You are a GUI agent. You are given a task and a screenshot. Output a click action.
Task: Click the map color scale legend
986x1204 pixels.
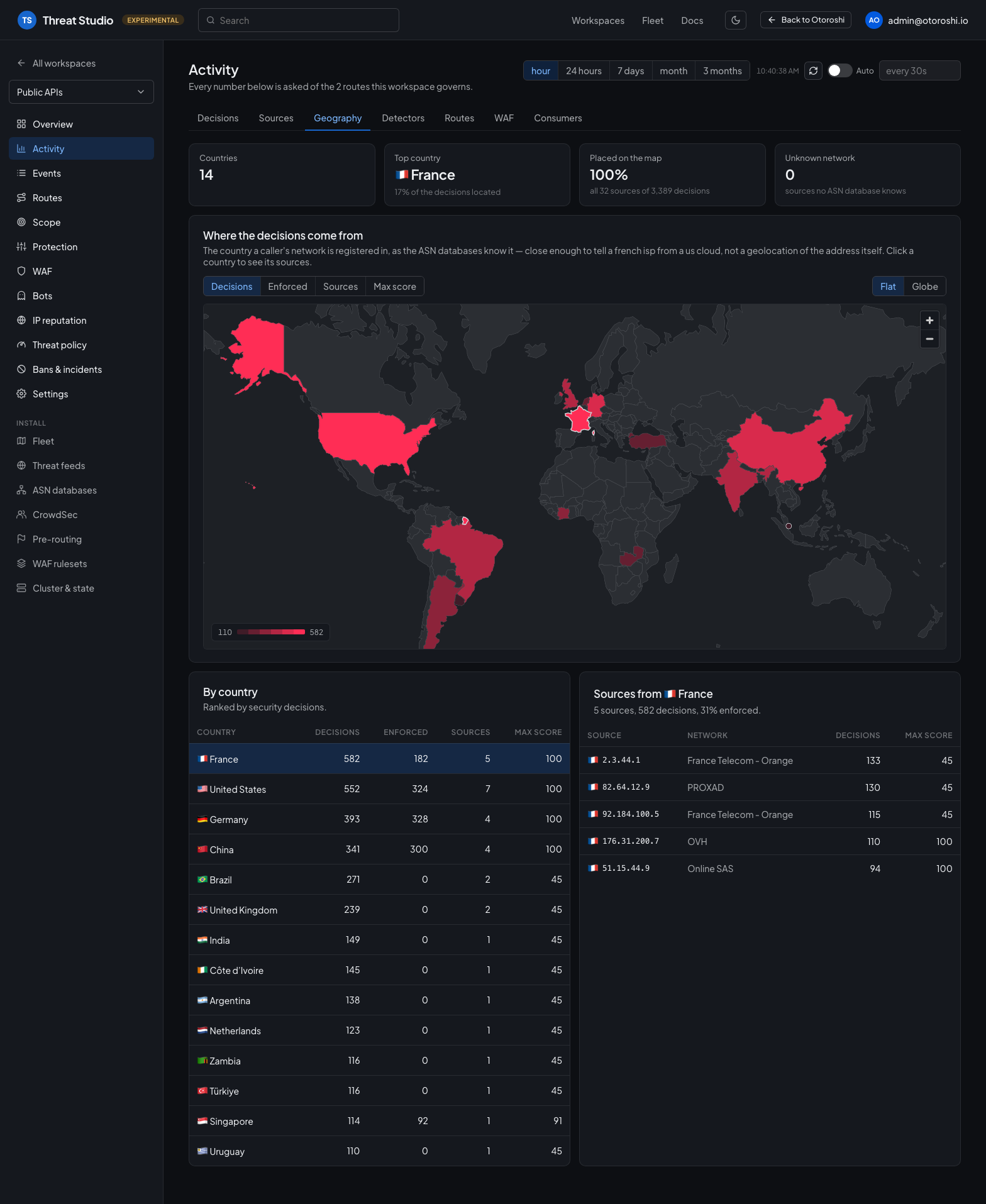[270, 632]
